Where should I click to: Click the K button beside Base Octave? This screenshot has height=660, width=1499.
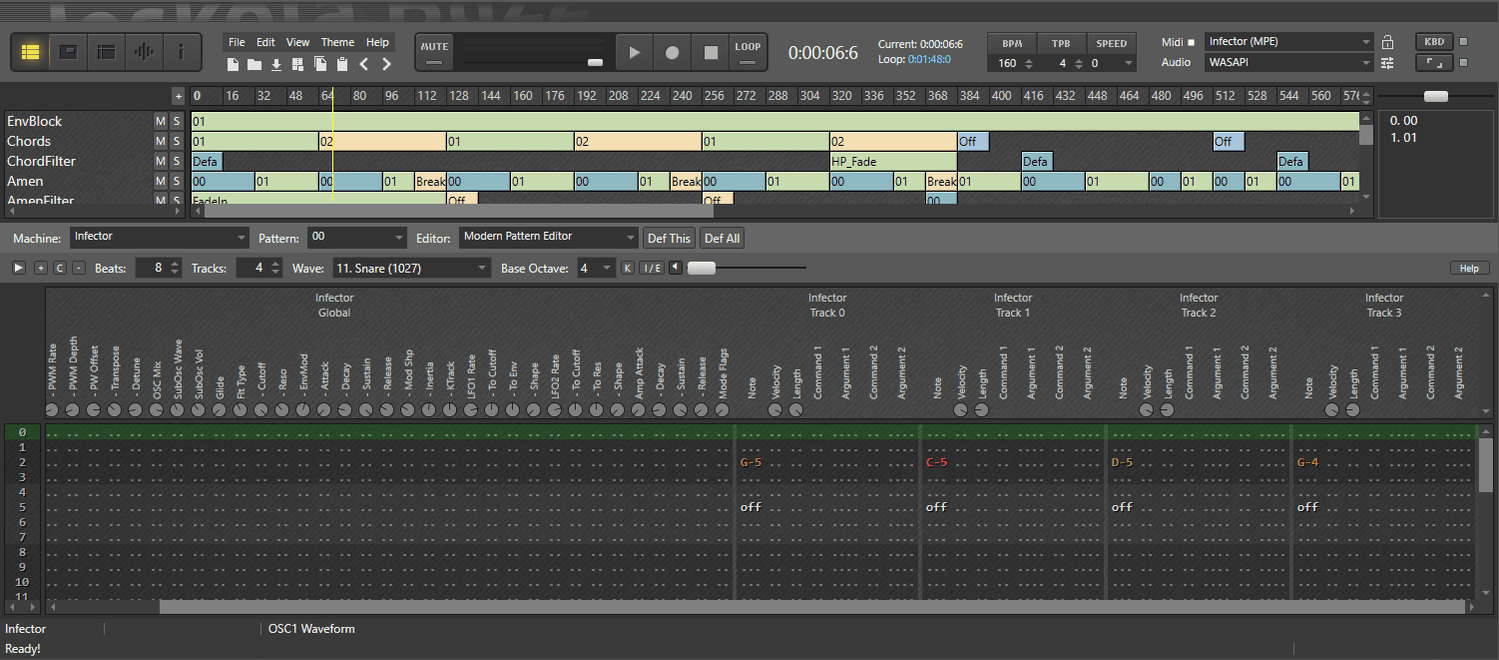click(x=628, y=268)
